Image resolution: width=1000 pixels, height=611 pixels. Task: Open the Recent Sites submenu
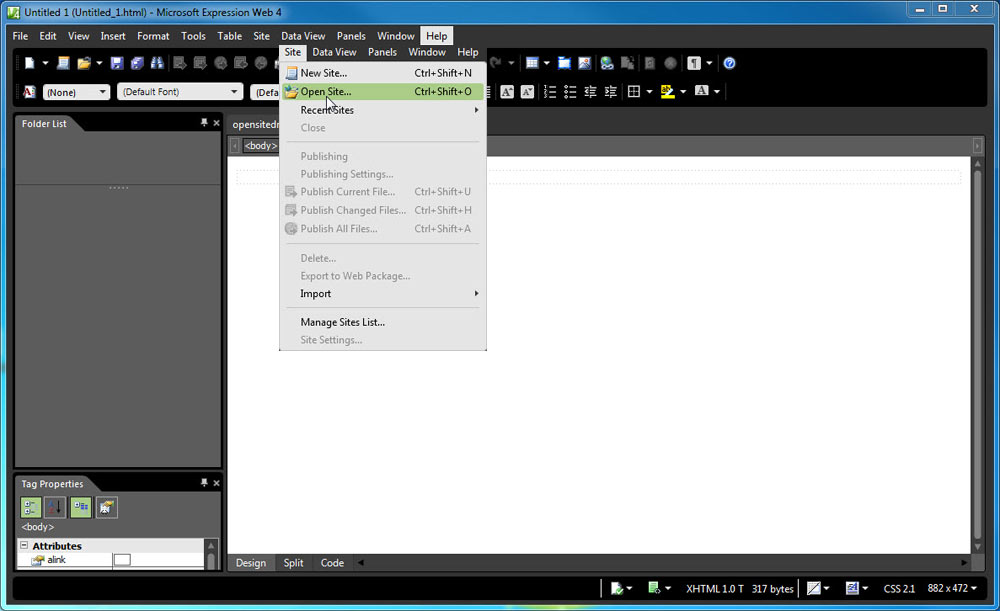pos(382,110)
